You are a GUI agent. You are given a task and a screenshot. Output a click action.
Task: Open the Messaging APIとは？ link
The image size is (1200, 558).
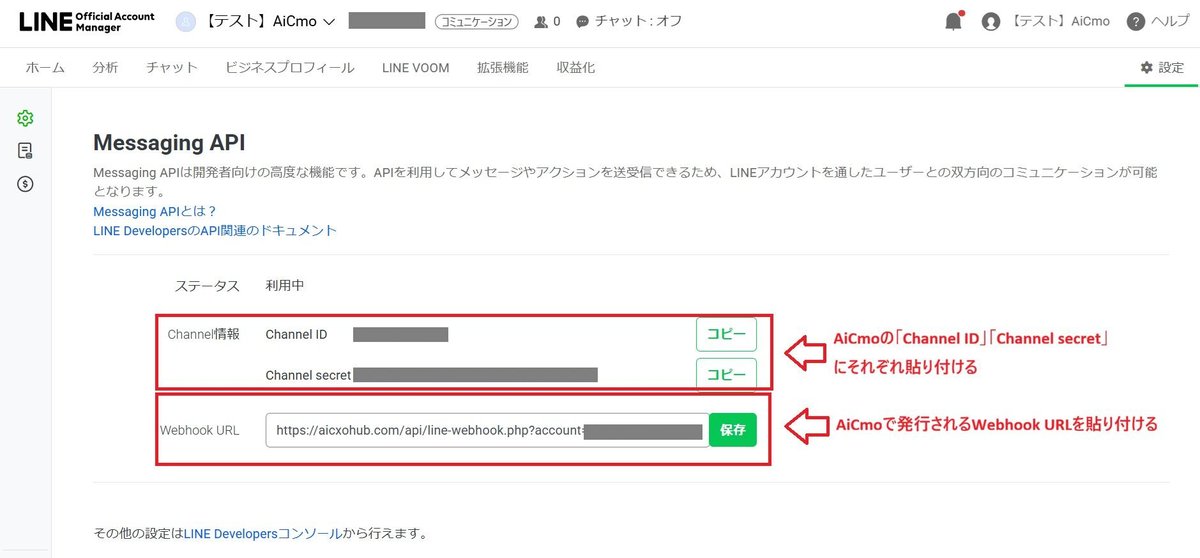[x=155, y=211]
